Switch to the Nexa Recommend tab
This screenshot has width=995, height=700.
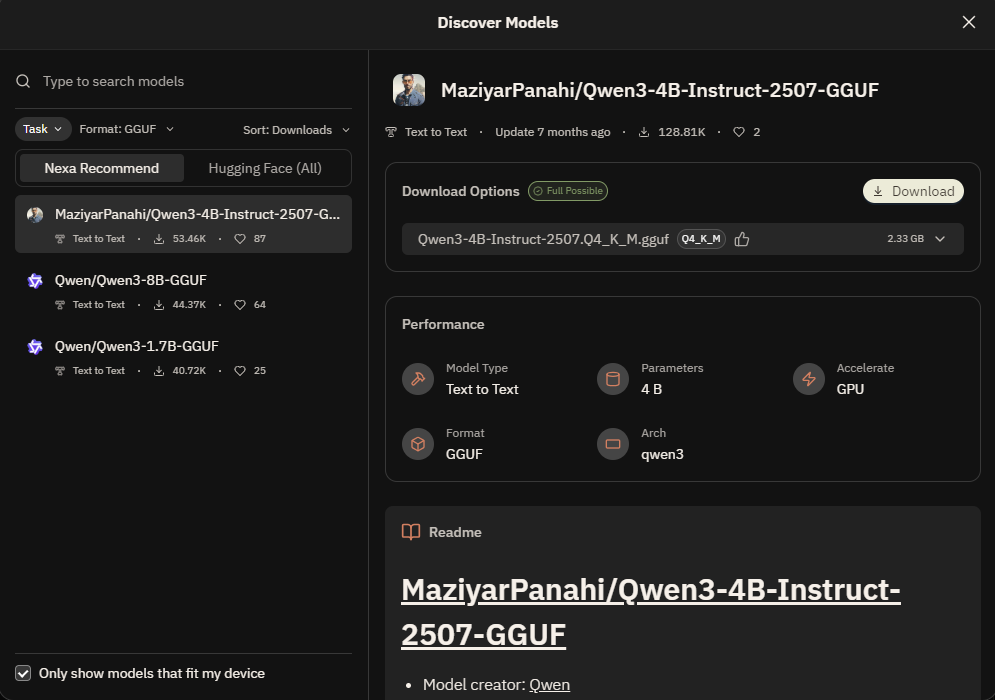click(101, 168)
